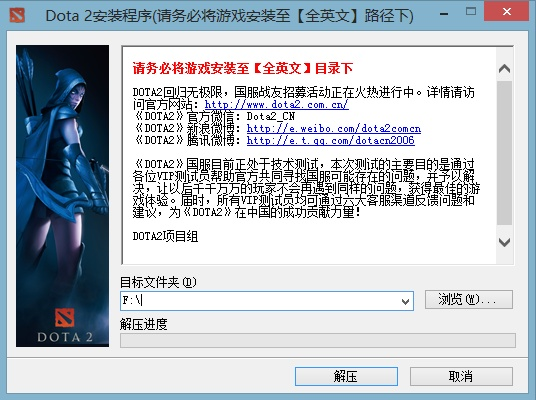This screenshot has height=400, width=536.
Task: Click the red 请务必将游戏安装至 heading
Action: pyautogui.click(x=243, y=68)
